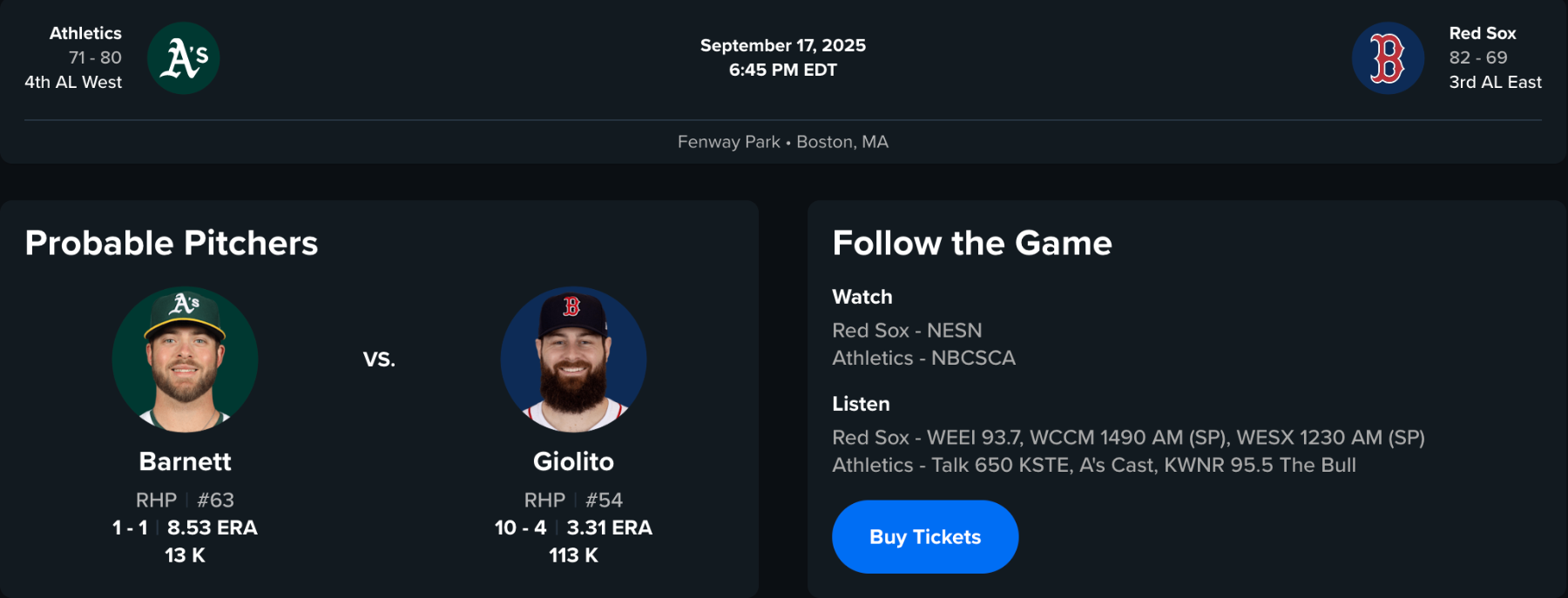1568x598 pixels.
Task: Click the Red Sox team logo
Action: click(1388, 58)
